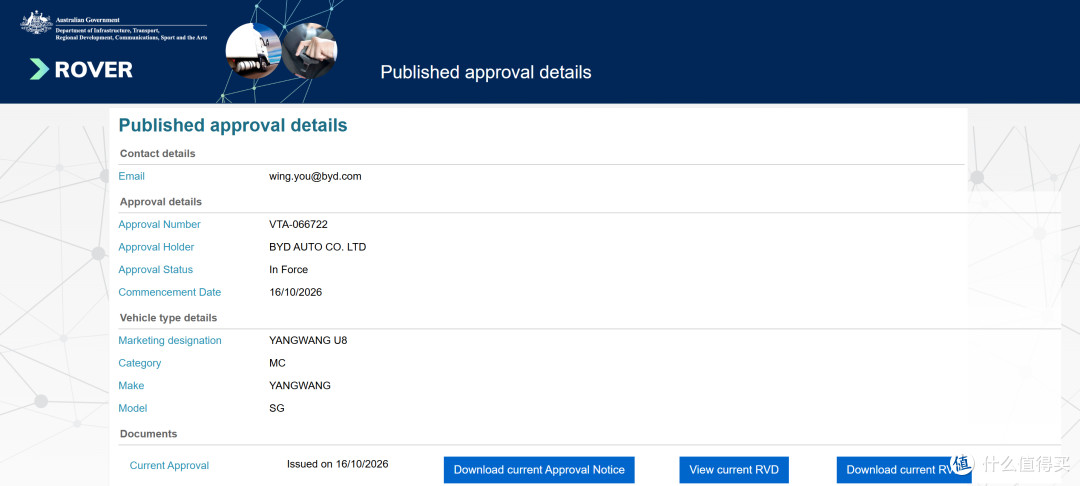Click the department name text in header
1080x486 pixels.
[131, 33]
